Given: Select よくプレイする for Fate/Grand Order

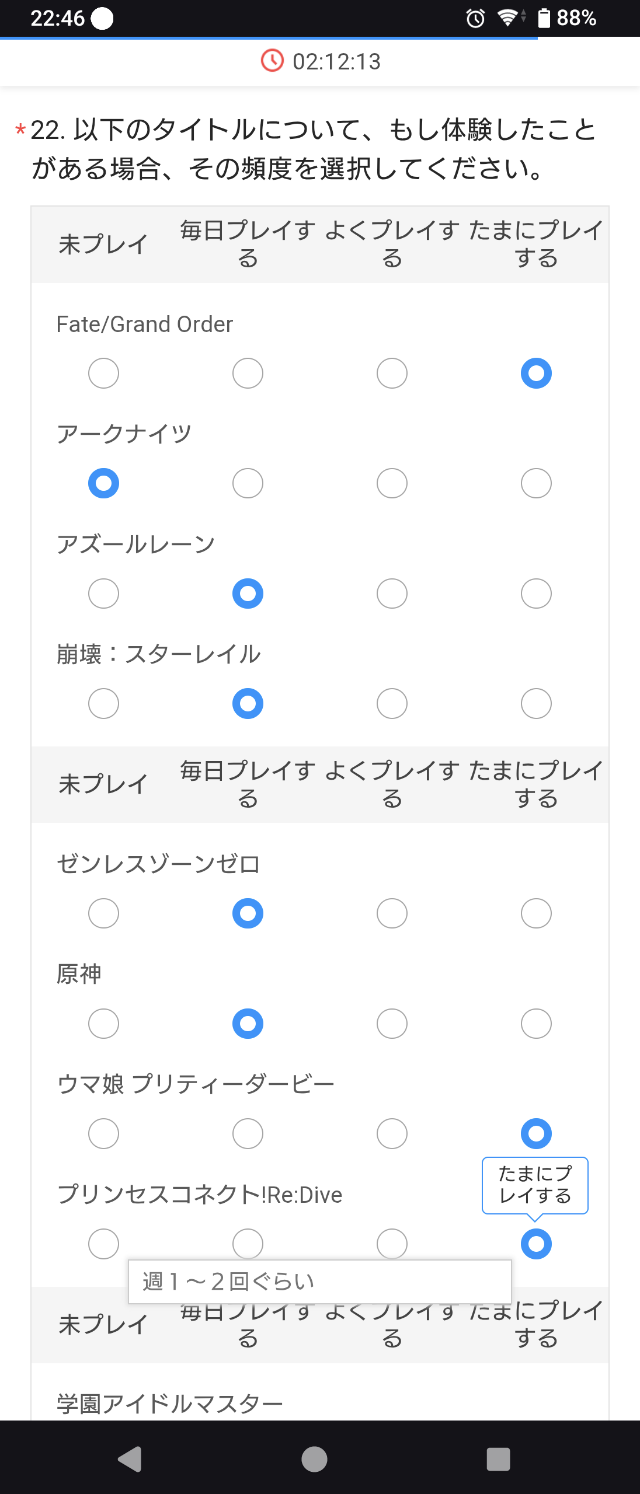Looking at the screenshot, I should [392, 374].
